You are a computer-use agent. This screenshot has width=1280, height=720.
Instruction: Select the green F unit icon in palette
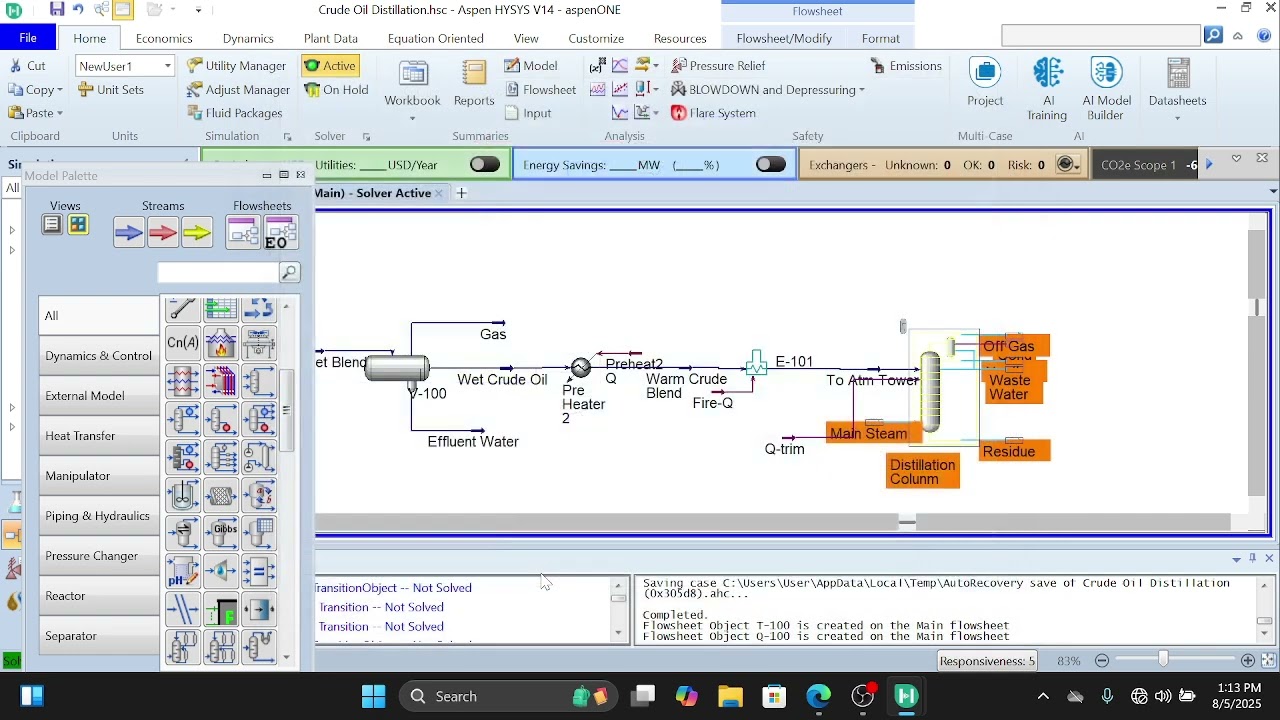[221, 609]
